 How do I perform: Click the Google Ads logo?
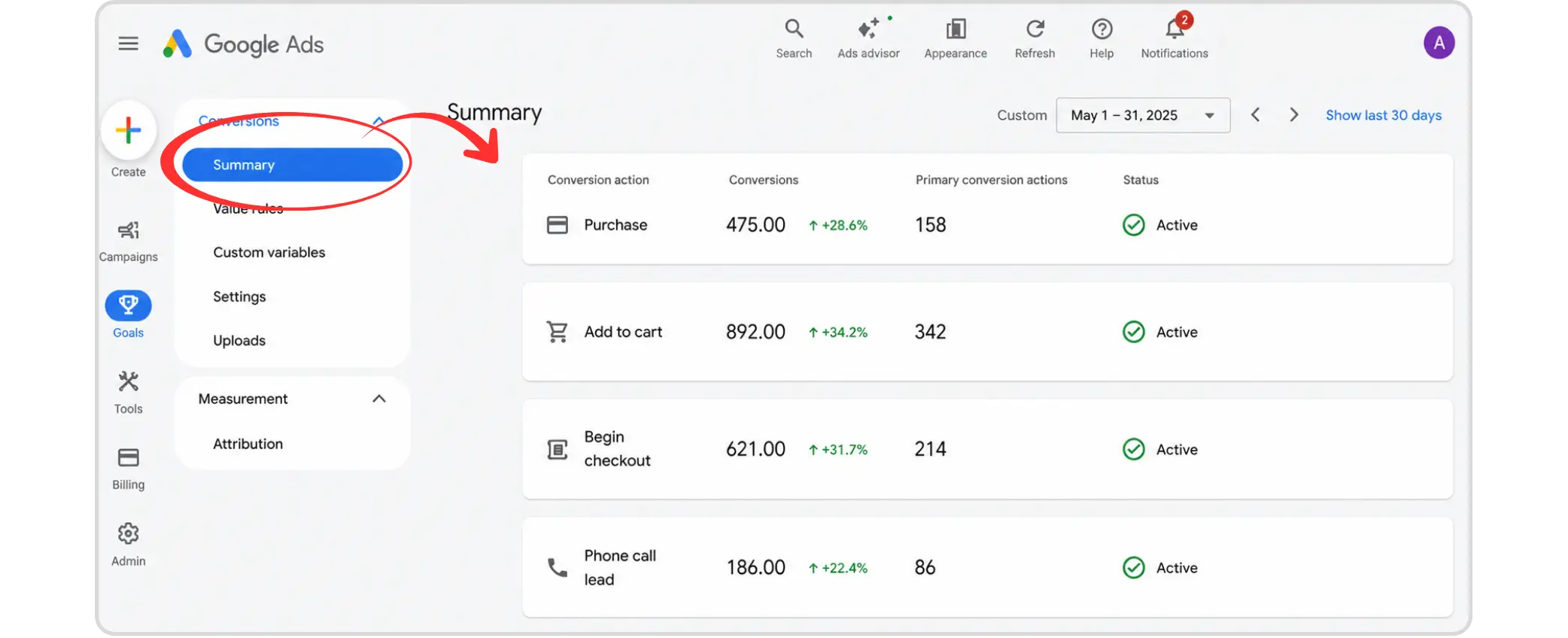point(243,44)
